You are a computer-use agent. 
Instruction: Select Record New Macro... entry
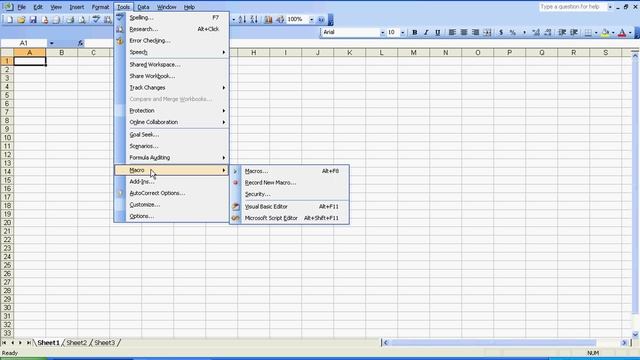pyautogui.click(x=289, y=182)
